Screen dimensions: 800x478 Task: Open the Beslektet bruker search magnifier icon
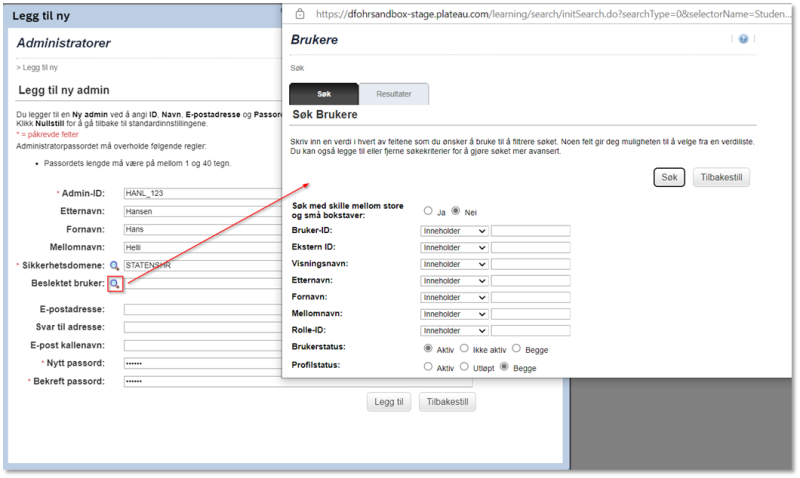(x=115, y=284)
